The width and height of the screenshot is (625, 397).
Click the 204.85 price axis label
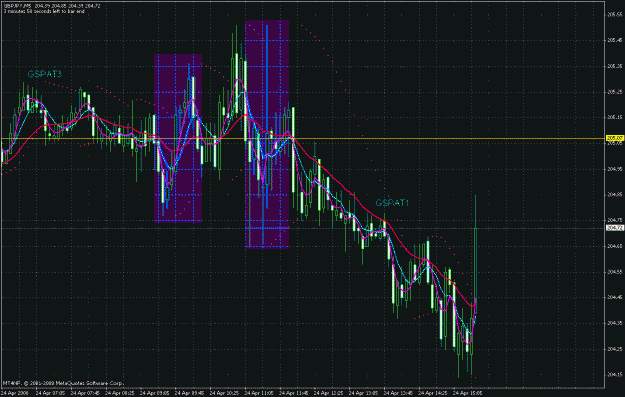point(615,195)
